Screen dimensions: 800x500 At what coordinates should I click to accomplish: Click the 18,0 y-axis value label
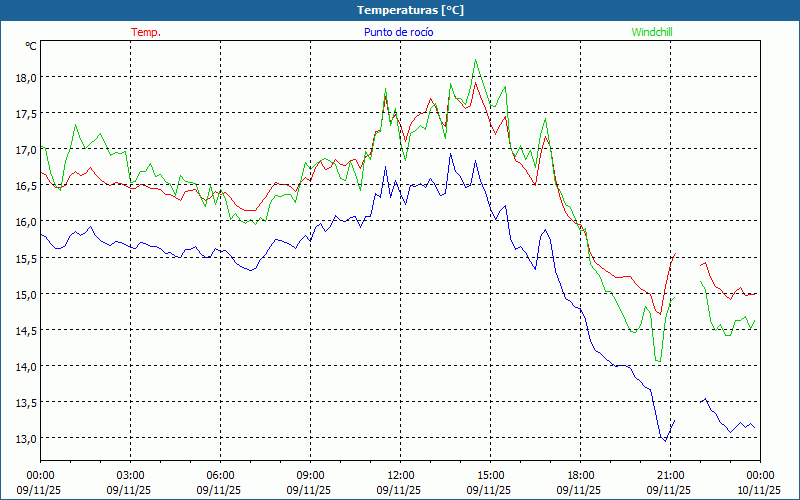pyautogui.click(x=25, y=78)
